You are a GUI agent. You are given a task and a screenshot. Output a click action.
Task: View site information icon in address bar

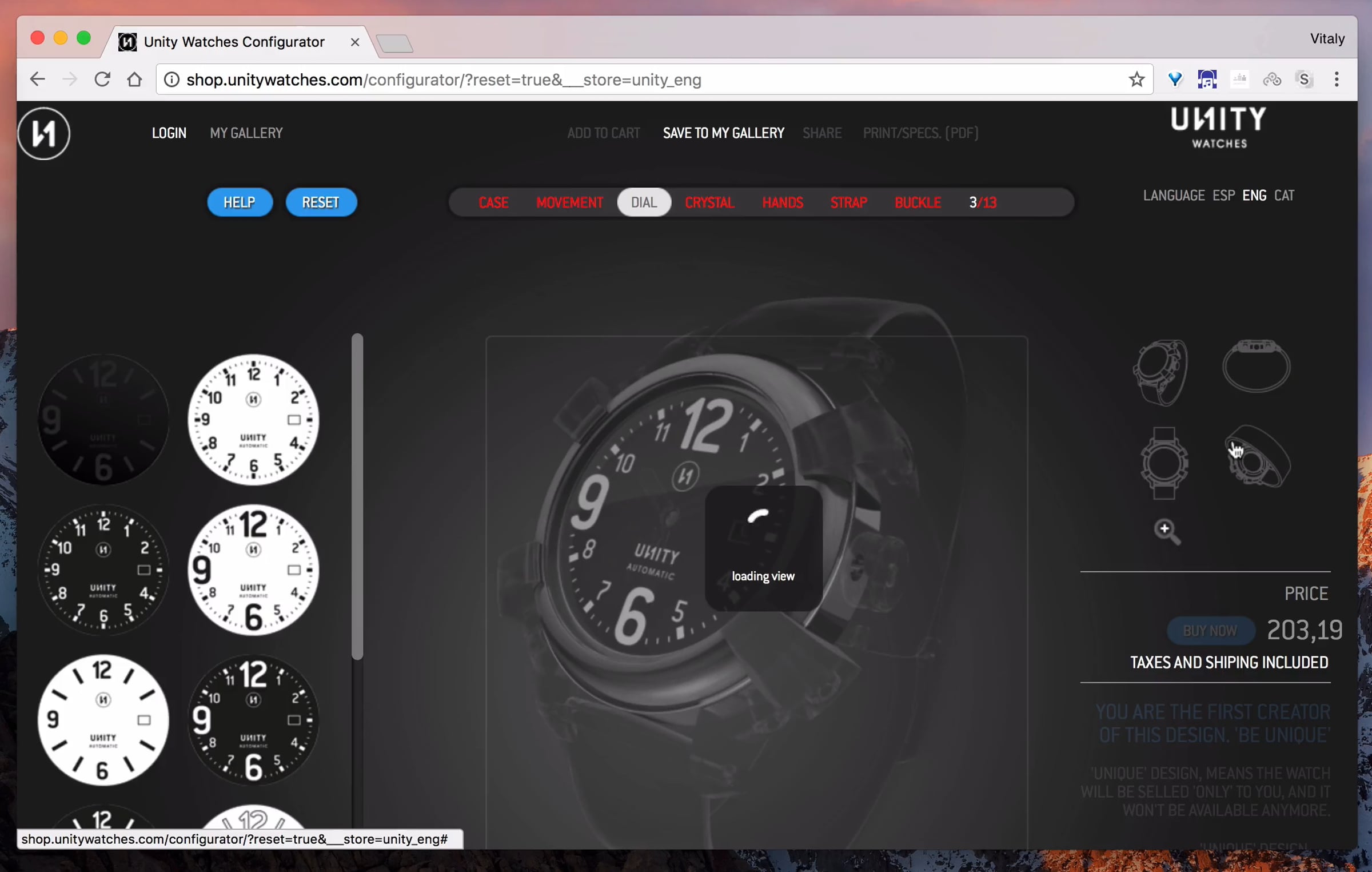(x=171, y=79)
